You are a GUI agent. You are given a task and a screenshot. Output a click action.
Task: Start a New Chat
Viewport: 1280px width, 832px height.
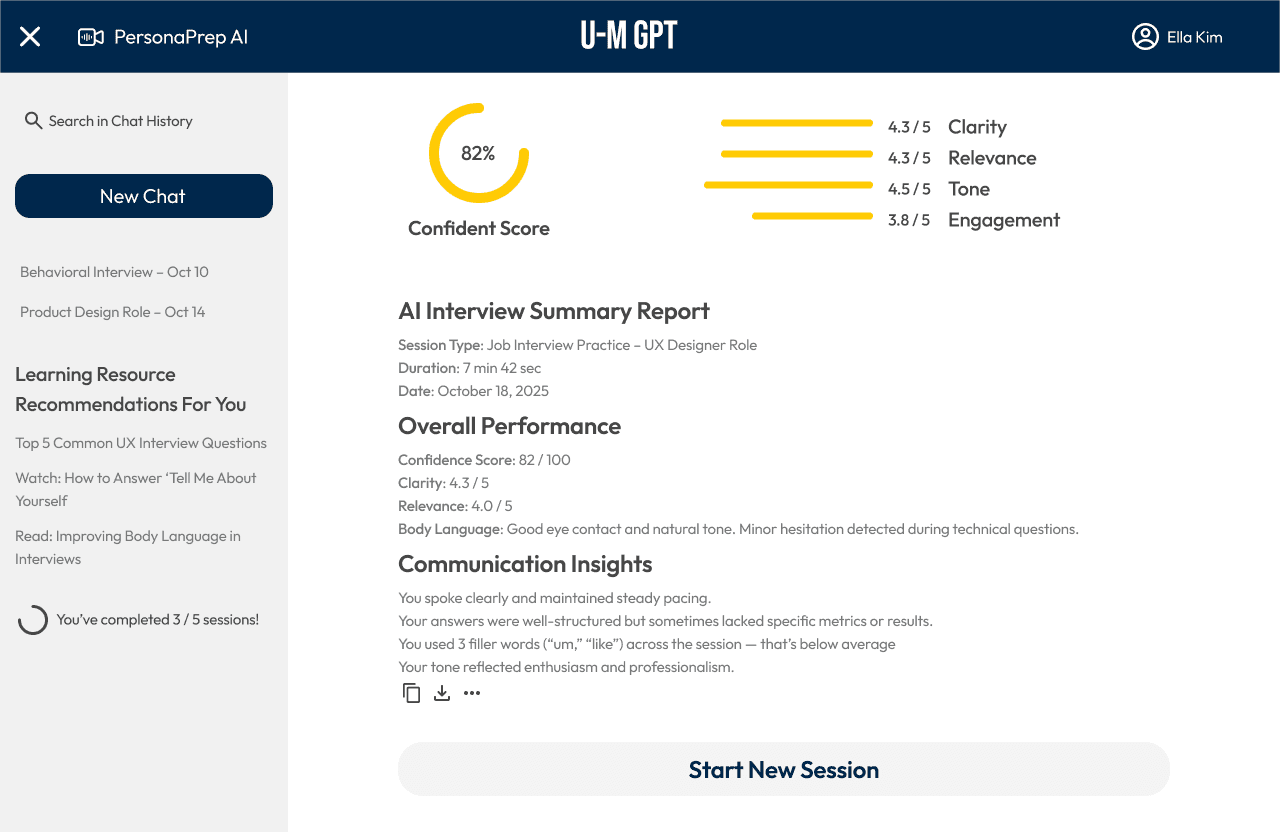coord(144,196)
